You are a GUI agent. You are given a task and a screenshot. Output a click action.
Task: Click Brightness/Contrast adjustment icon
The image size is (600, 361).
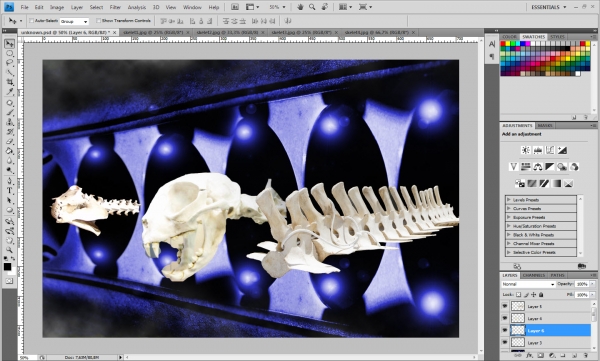[526, 150]
